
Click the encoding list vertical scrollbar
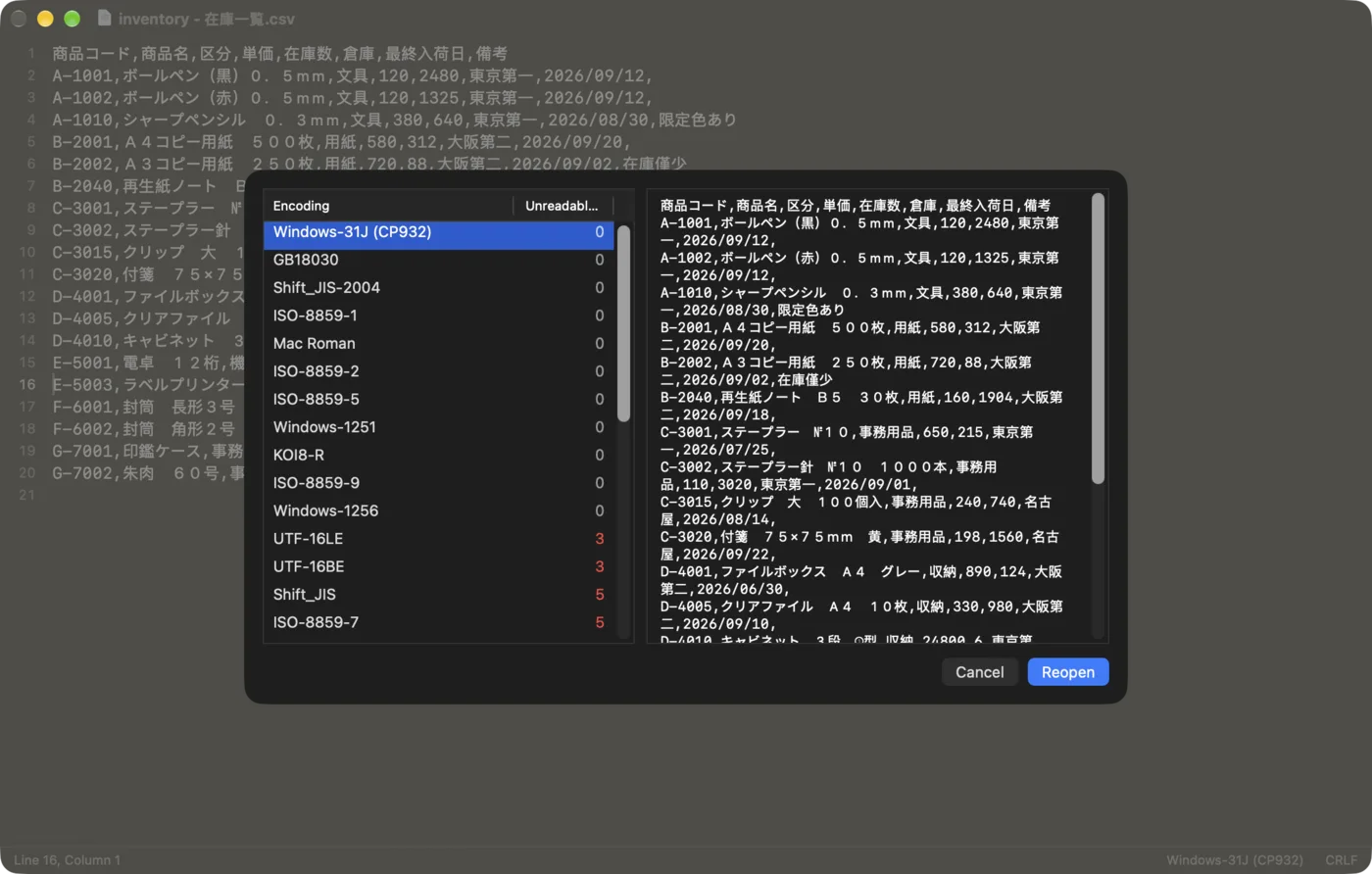(x=623, y=323)
